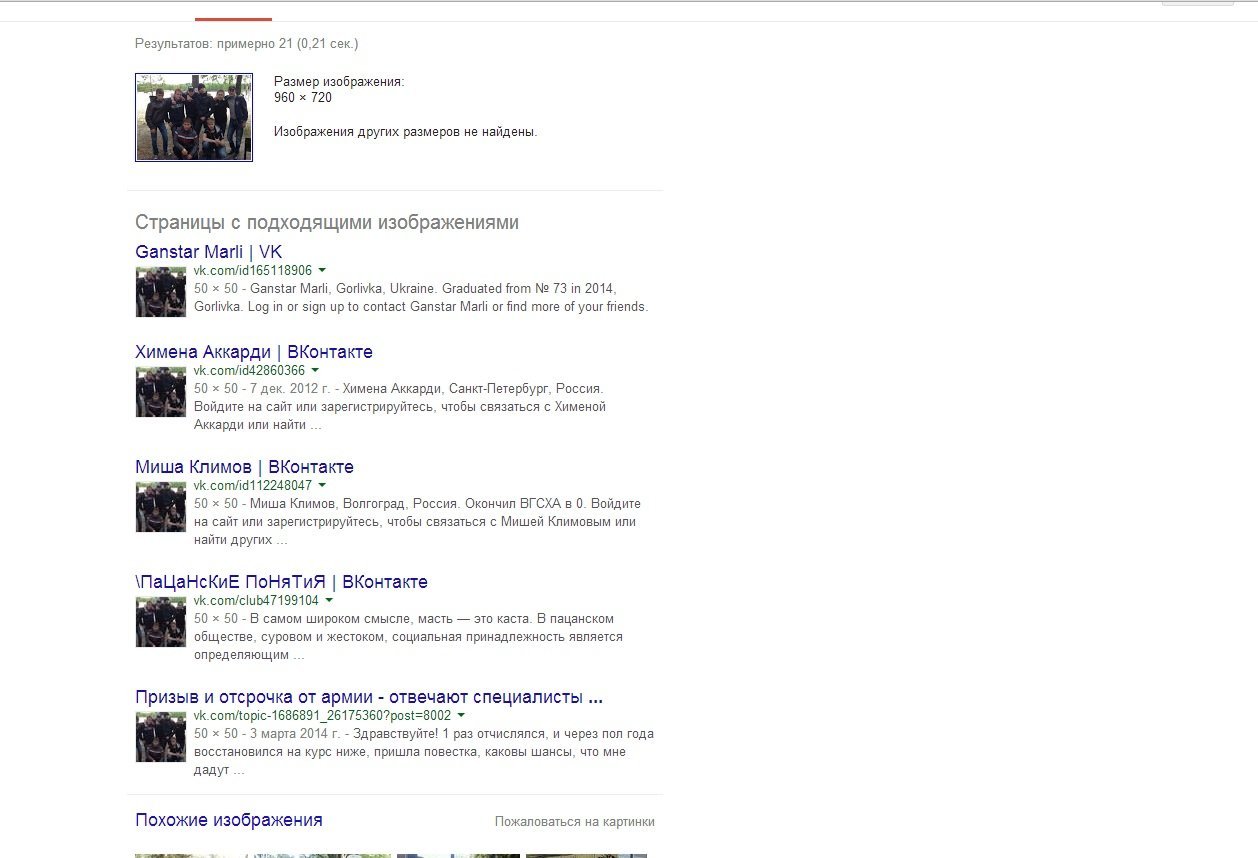Click Изображения других размеров не найдены text
The height and width of the screenshot is (858, 1258).
[406, 132]
